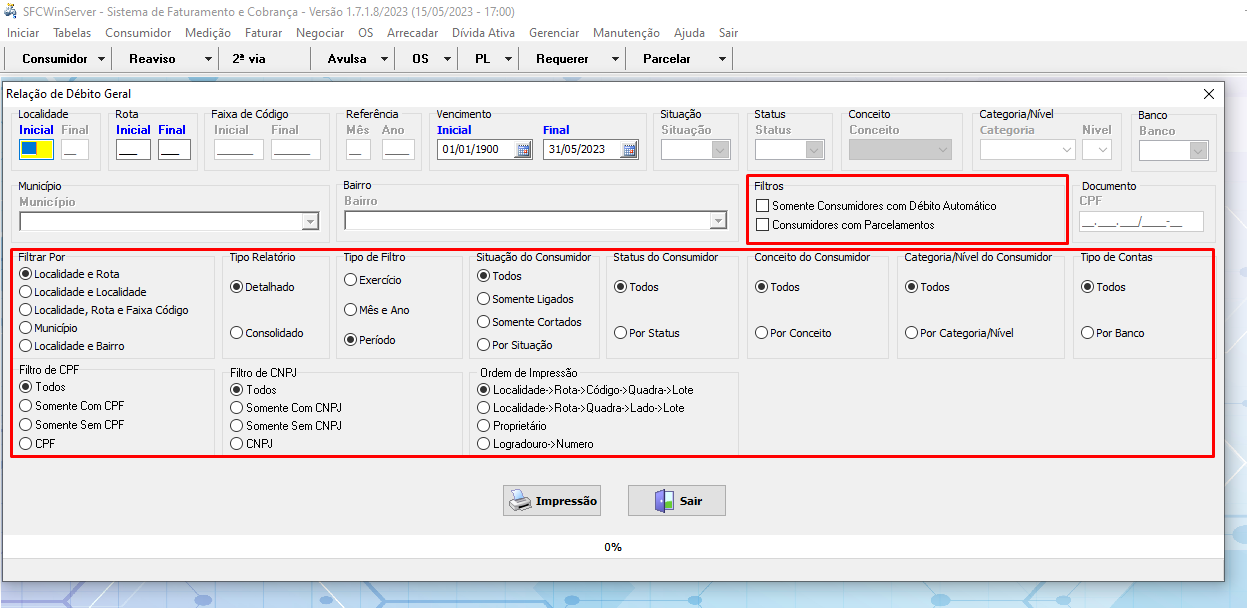Image resolution: width=1247 pixels, height=608 pixels.
Task: Expand the Município dropdown list
Action: (x=310, y=222)
